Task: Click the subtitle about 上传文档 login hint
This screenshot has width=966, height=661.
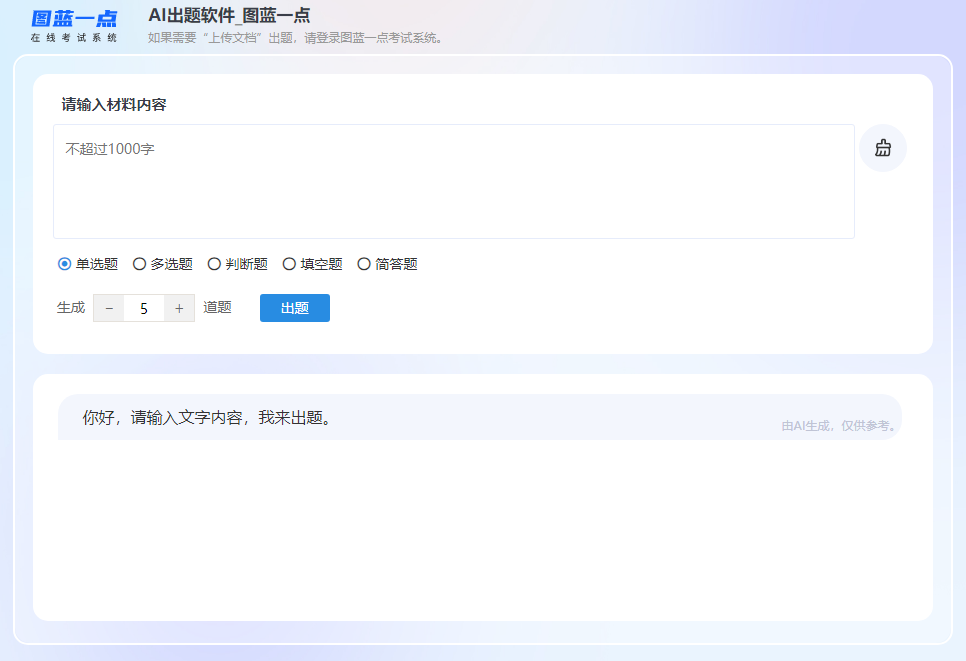Action: (295, 38)
